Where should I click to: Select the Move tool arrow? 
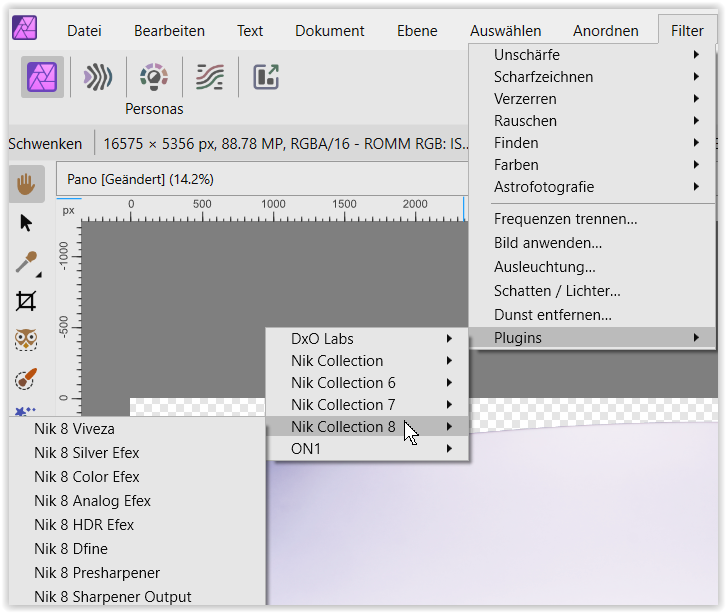point(26,223)
